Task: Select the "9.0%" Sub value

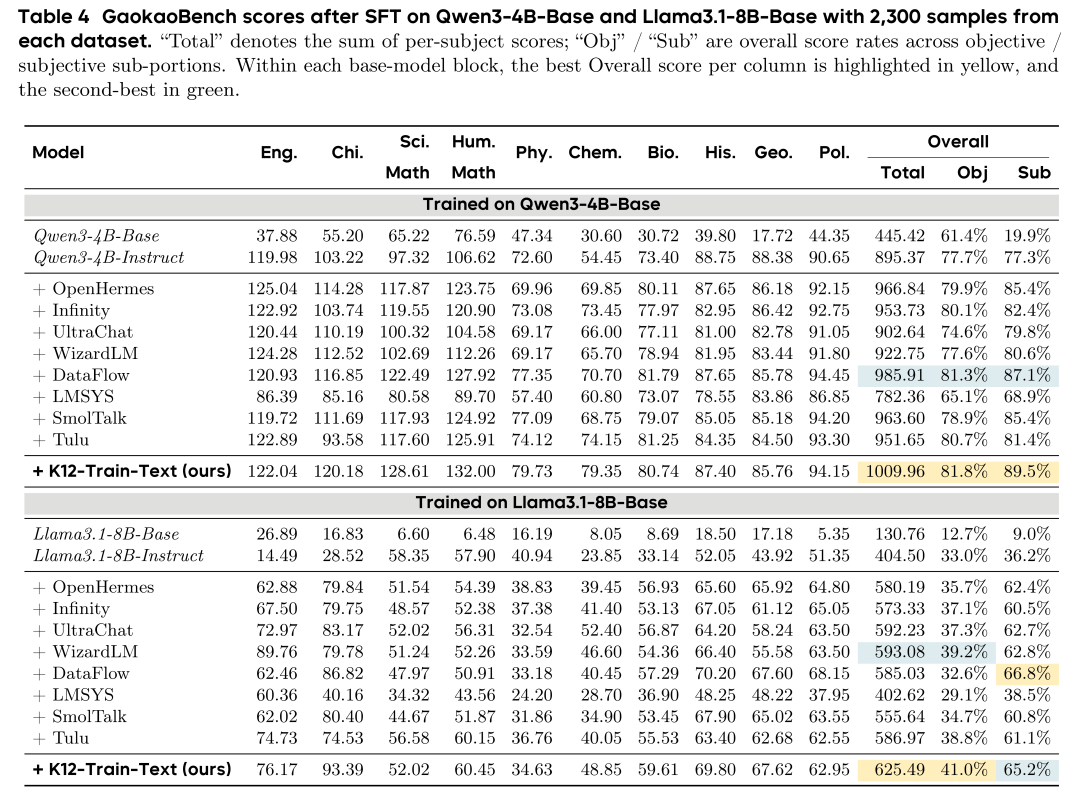Action: pos(1031,534)
